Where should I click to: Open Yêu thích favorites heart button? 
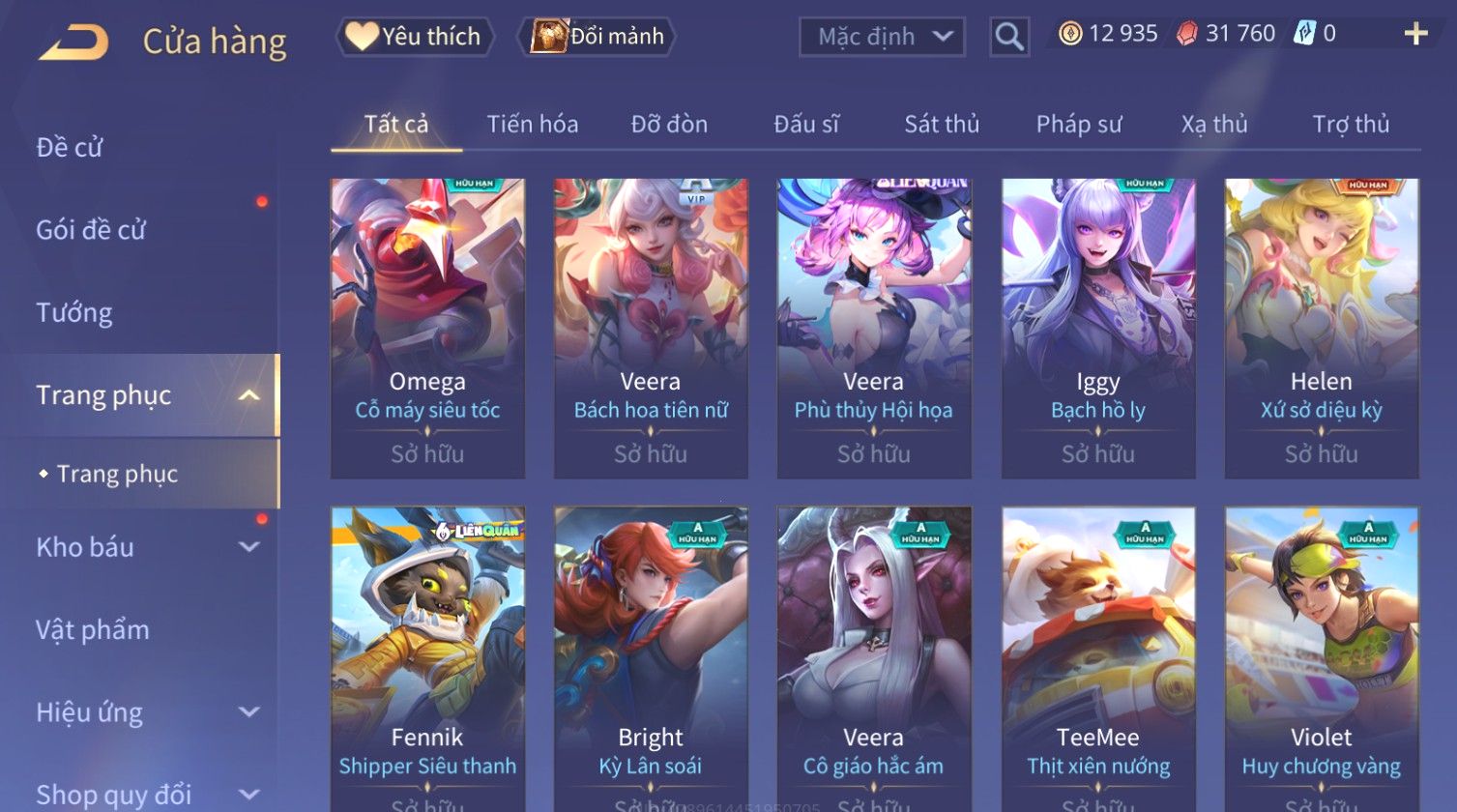tap(415, 37)
